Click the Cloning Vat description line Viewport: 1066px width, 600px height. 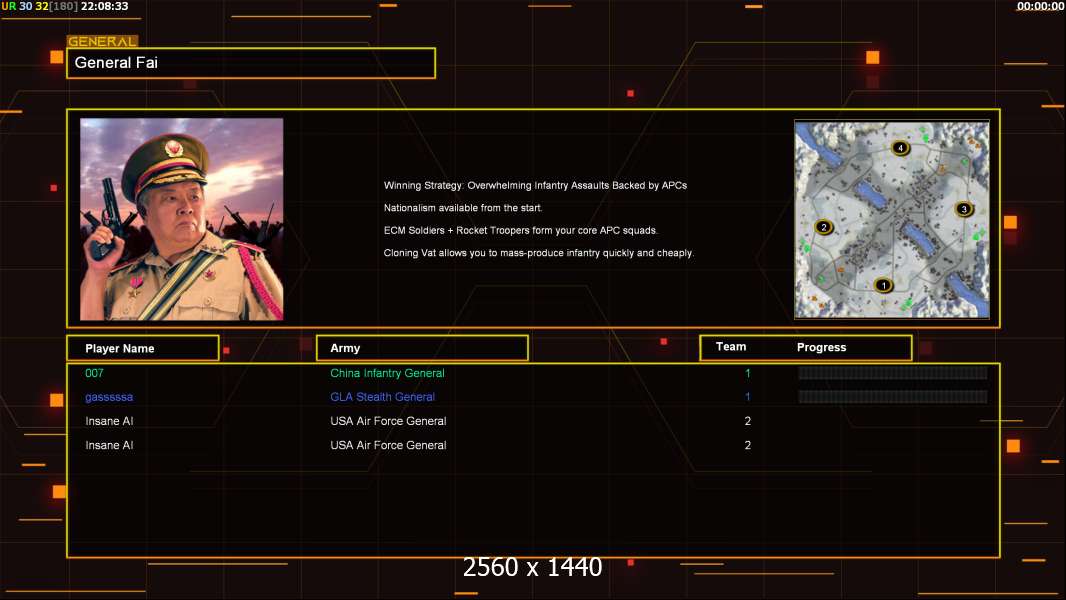[538, 253]
